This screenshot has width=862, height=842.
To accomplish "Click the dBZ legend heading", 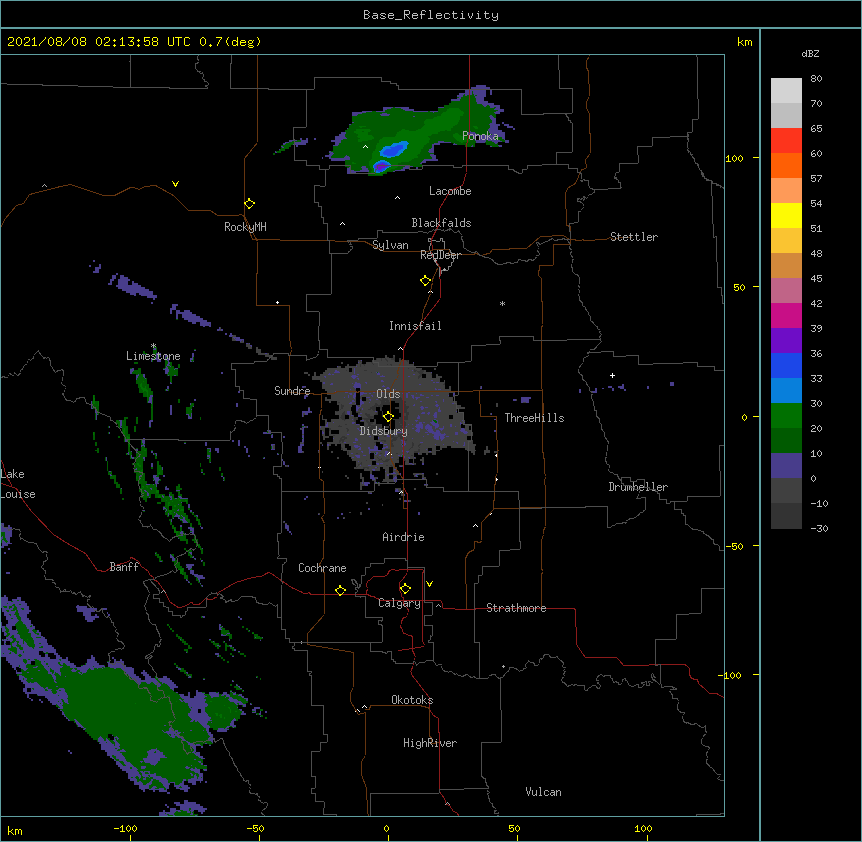I will 810,54.
